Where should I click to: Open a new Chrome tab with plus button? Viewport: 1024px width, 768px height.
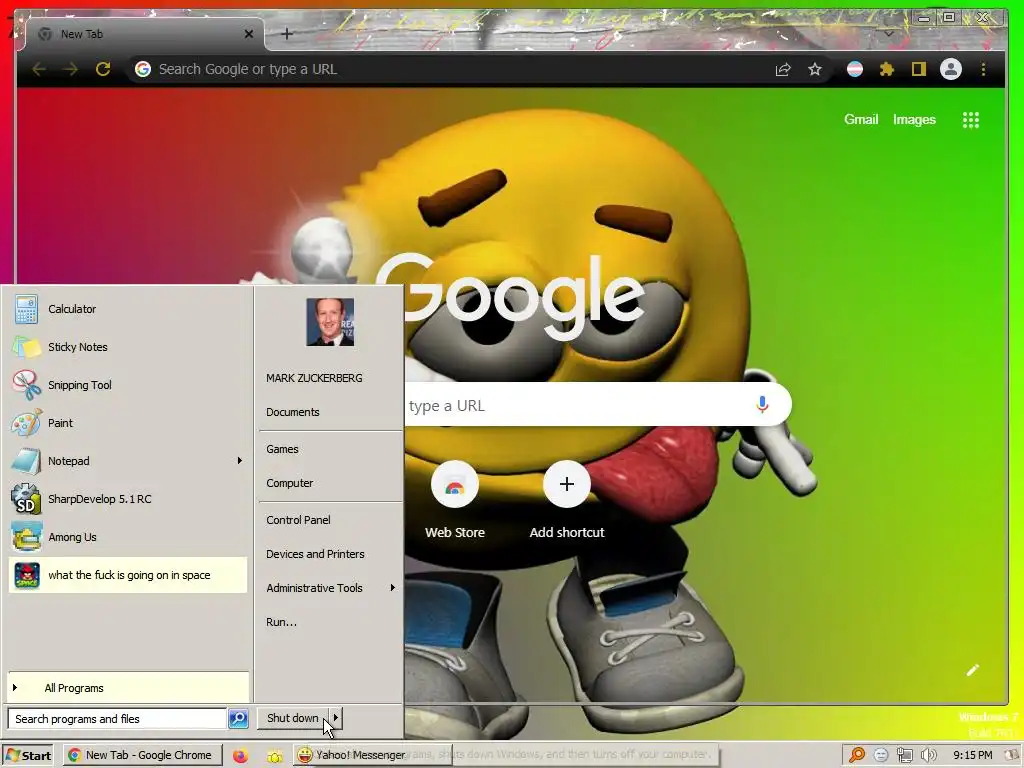pyautogui.click(x=287, y=34)
